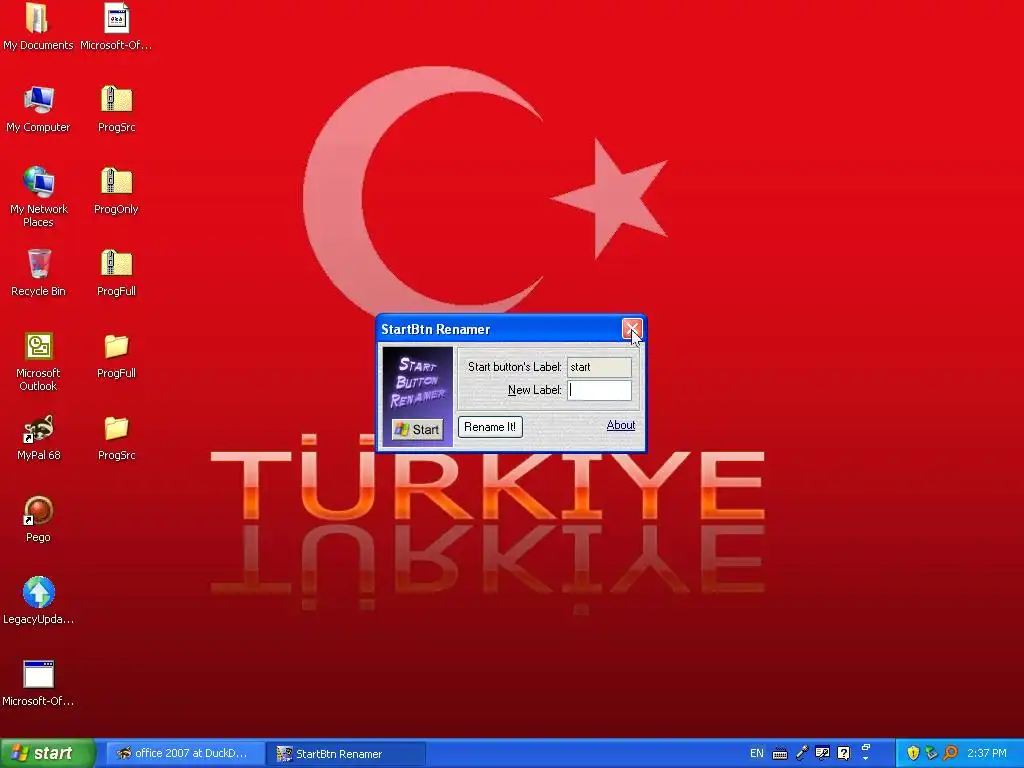
Task: Select the plain ProgSrc folder icon
Action: click(116, 438)
